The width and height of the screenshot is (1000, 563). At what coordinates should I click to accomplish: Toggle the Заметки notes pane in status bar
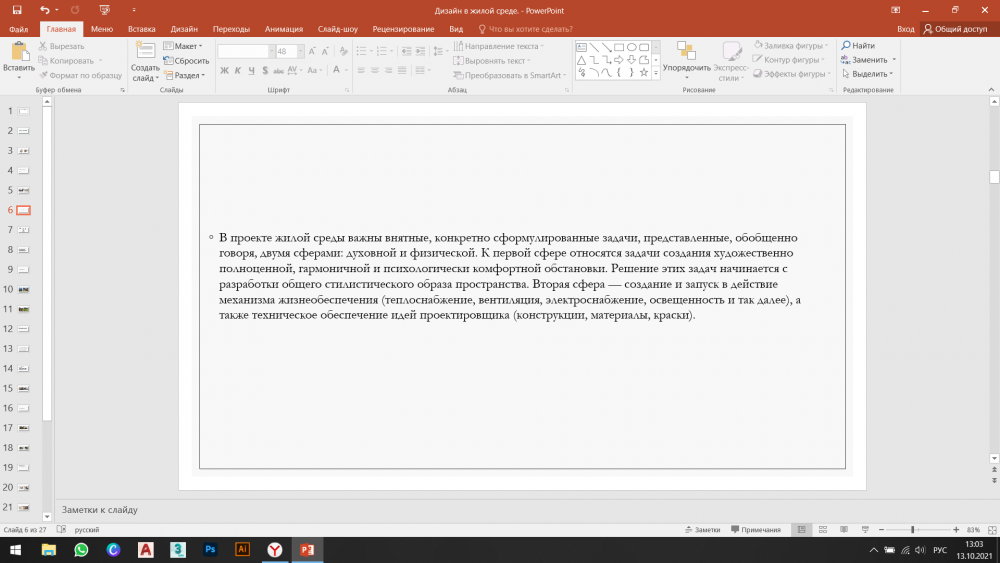[x=702, y=529]
